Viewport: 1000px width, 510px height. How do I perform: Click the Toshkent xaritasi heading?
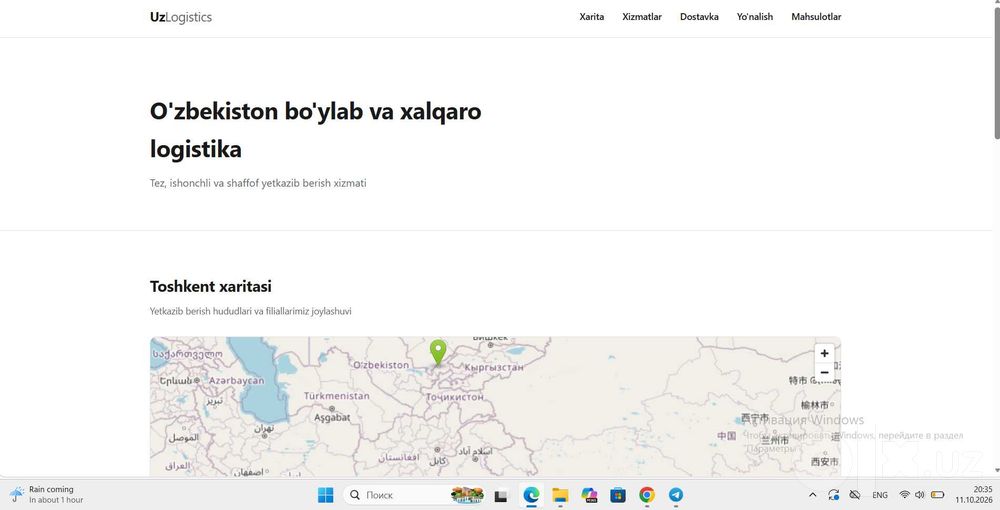[210, 286]
